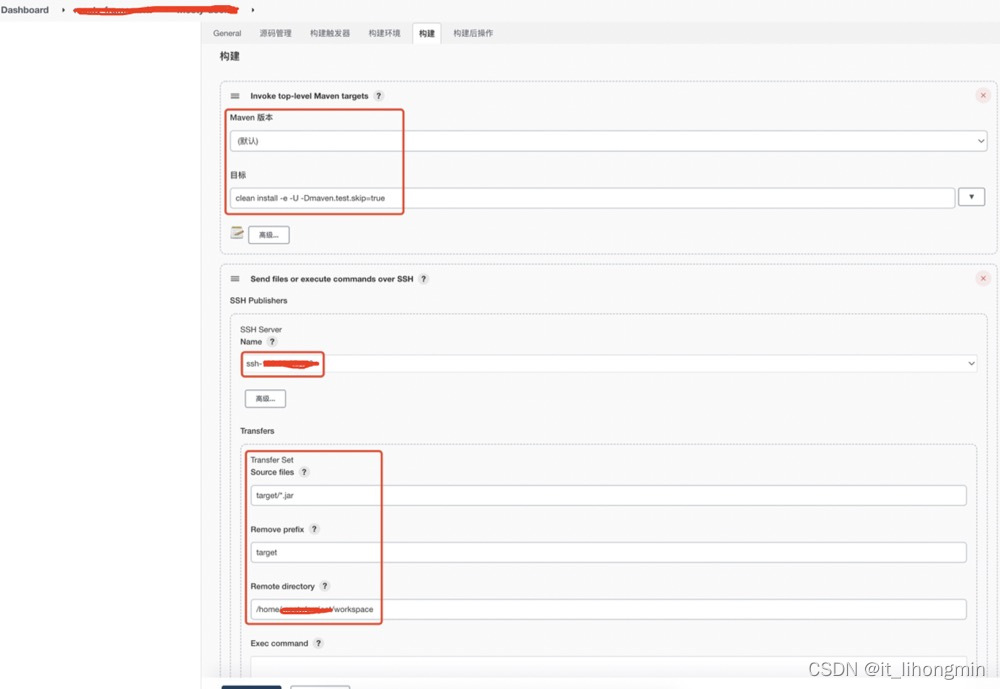Show help for Source files
Viewport: 1000px width, 689px height.
point(304,472)
